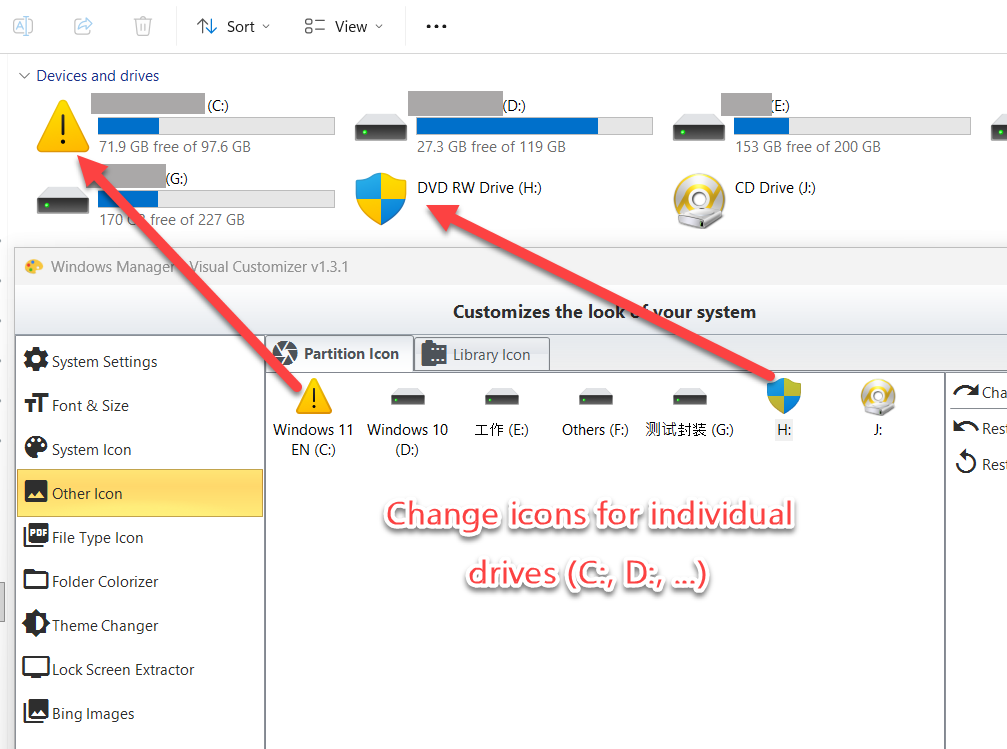
Task: Open System Icon in the sidebar
Action: pos(140,450)
